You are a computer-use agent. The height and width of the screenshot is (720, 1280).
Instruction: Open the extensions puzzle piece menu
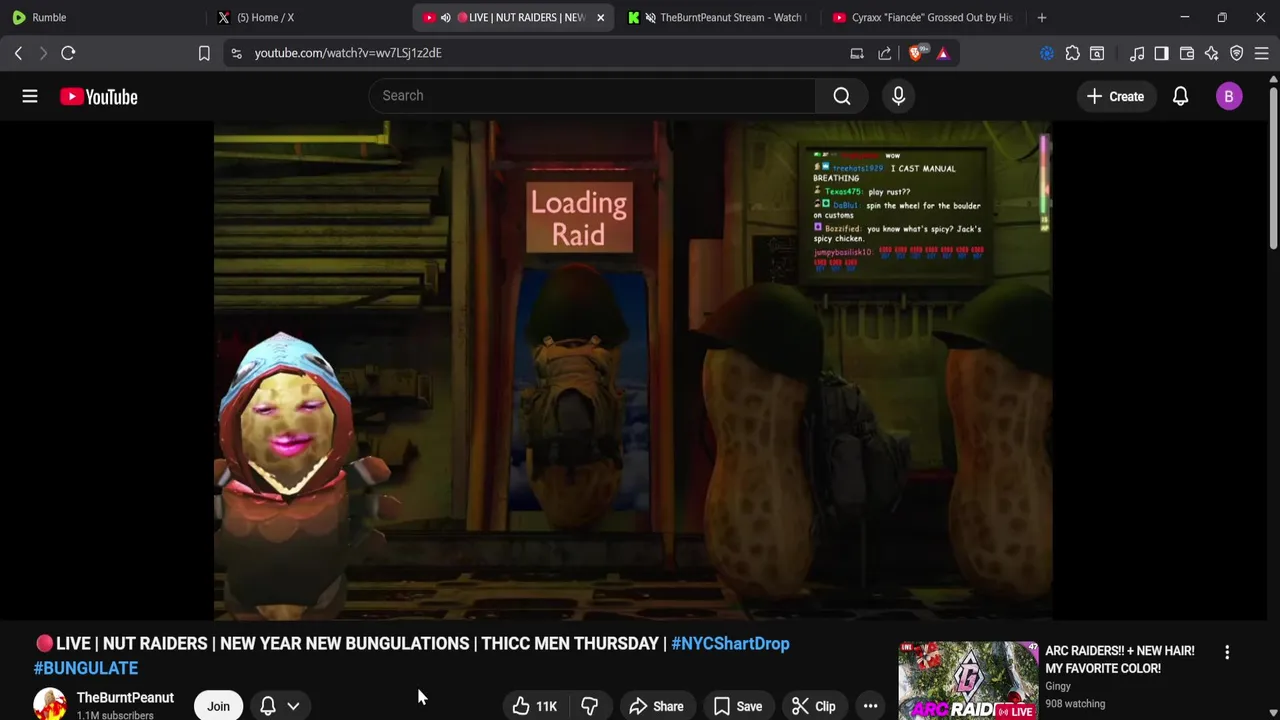(1072, 53)
